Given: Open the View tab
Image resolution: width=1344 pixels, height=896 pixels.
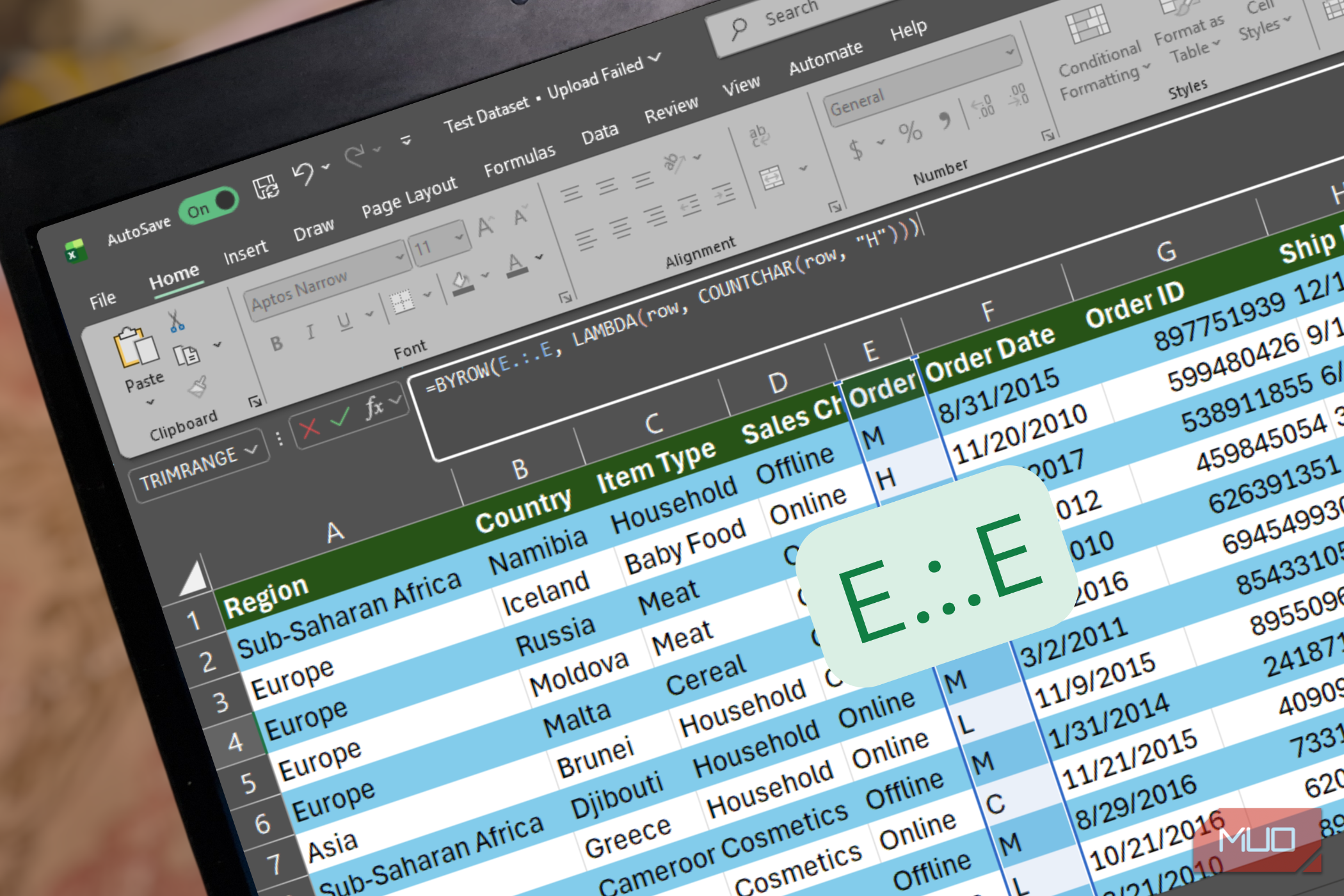Looking at the screenshot, I should (741, 86).
